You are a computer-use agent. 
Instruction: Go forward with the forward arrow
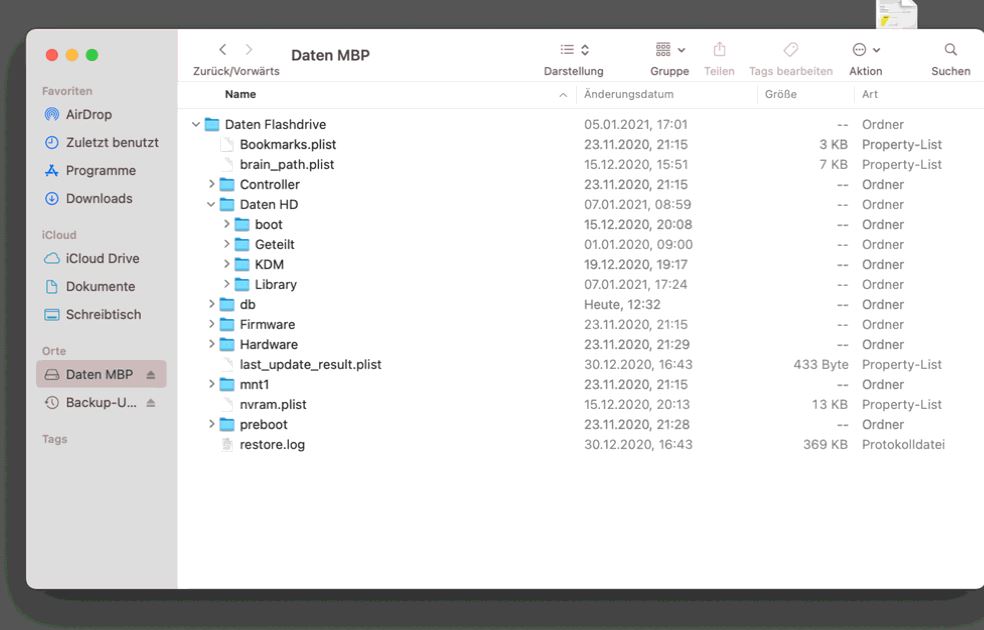(249, 50)
